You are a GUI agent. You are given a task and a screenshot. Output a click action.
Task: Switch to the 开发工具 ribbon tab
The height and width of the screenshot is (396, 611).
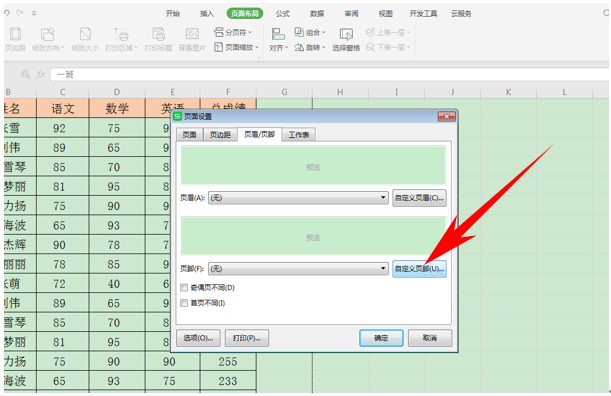coord(423,14)
